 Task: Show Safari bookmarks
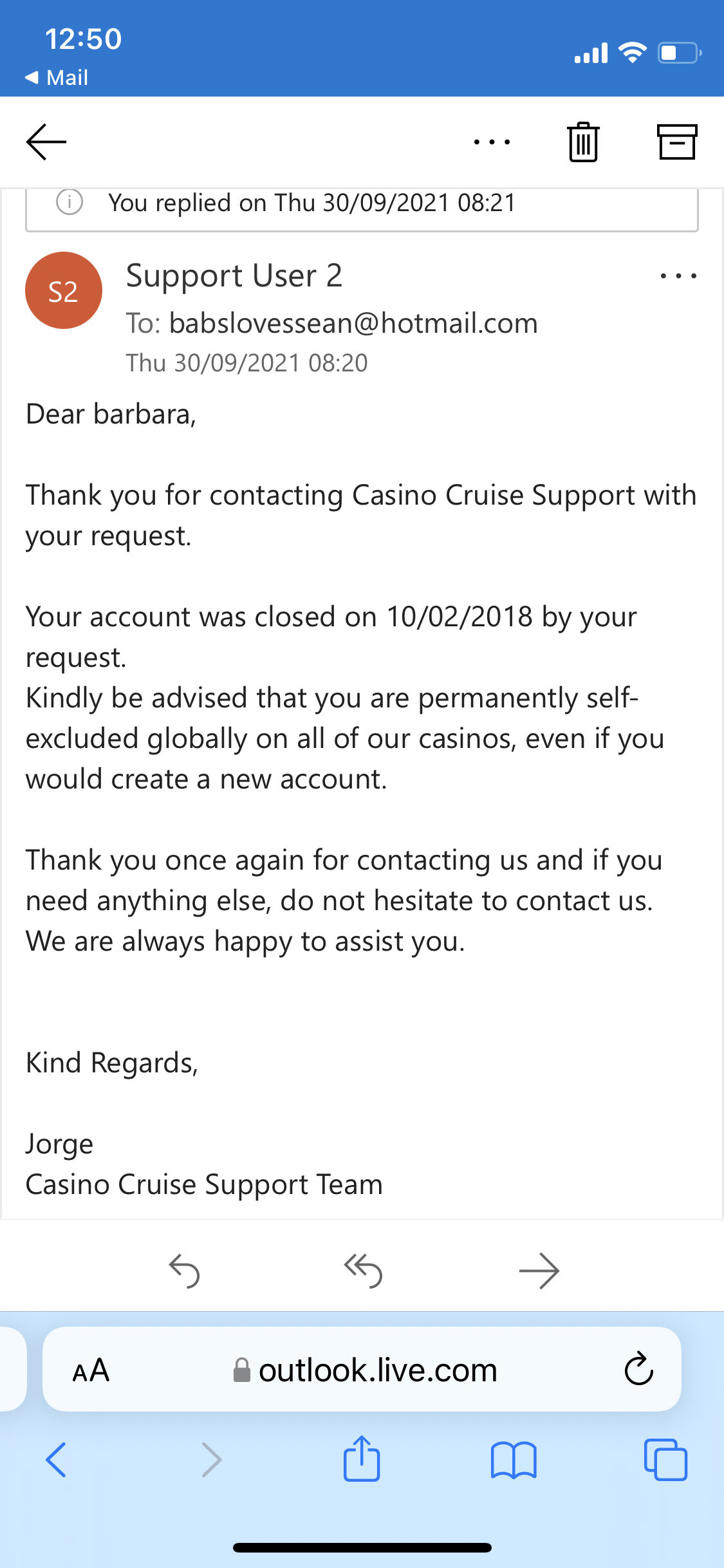513,1460
